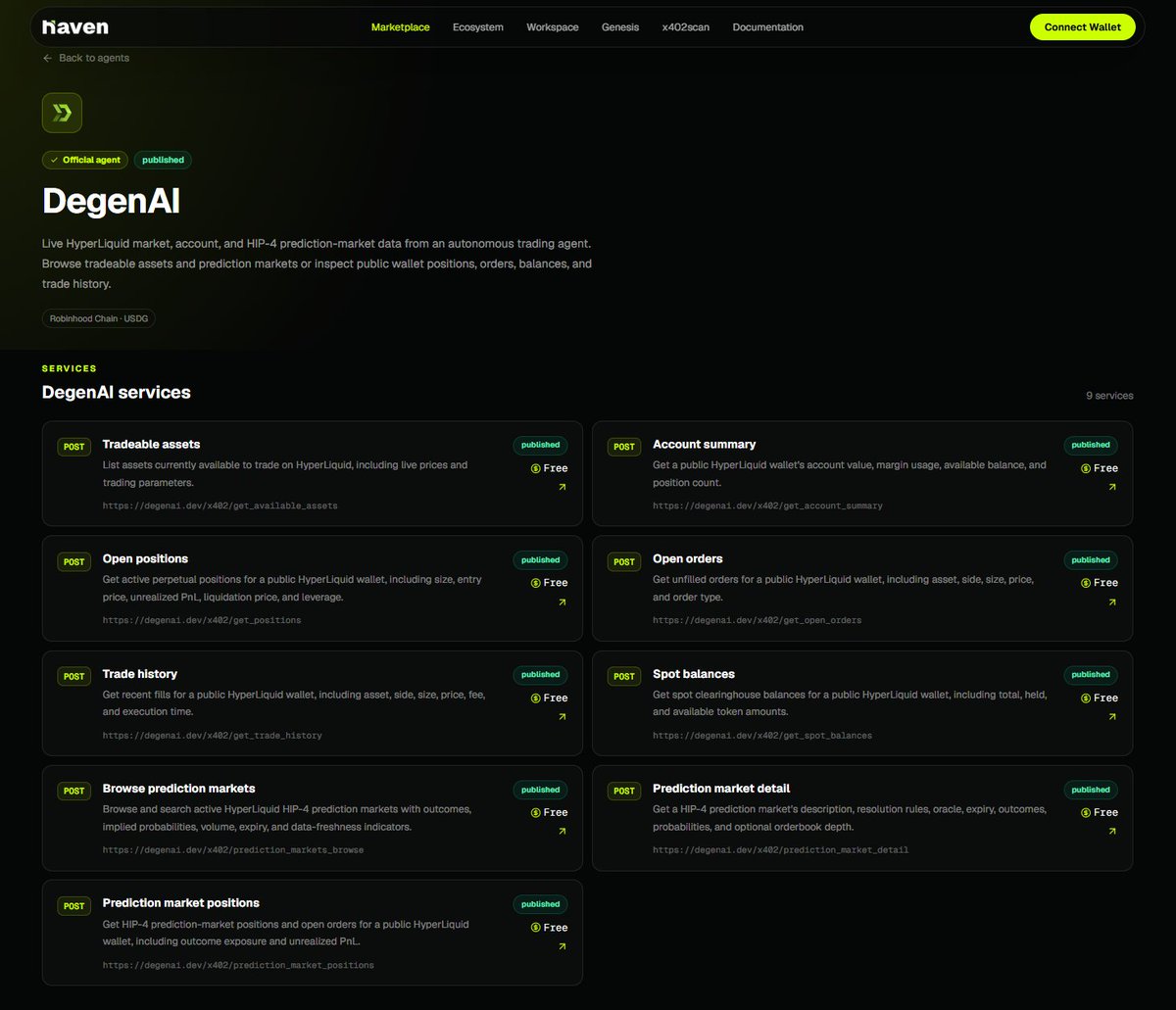The height and width of the screenshot is (1010, 1176).
Task: Click the Free price icon on Trade history
Action: click(x=536, y=698)
